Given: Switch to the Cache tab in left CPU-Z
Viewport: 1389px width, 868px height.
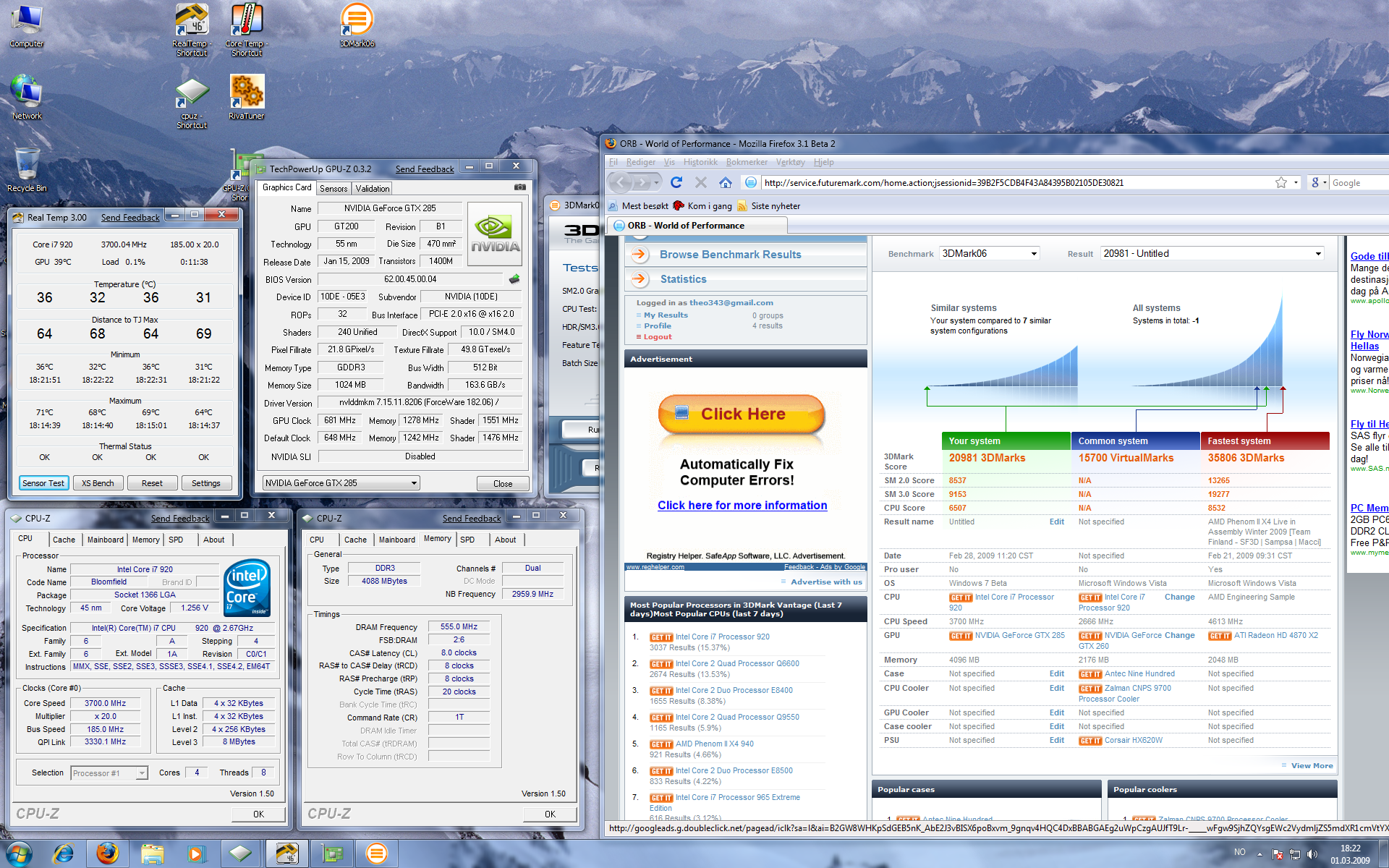Looking at the screenshot, I should 64,540.
